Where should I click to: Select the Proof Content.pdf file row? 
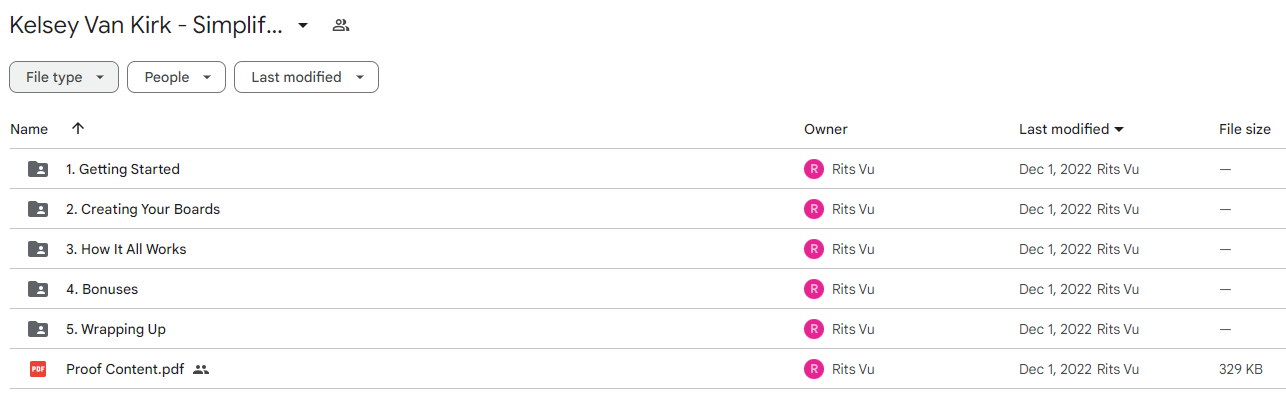pyautogui.click(x=643, y=369)
